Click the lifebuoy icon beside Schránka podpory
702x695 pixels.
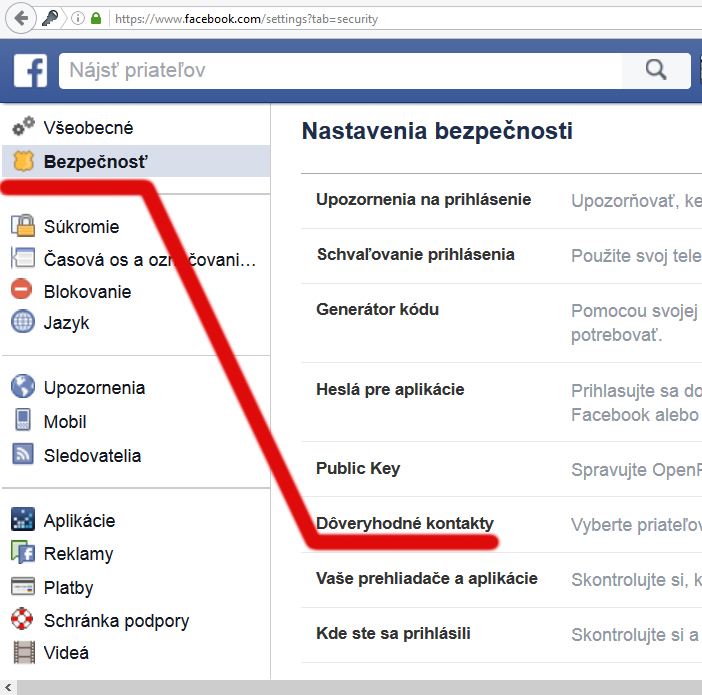23,620
